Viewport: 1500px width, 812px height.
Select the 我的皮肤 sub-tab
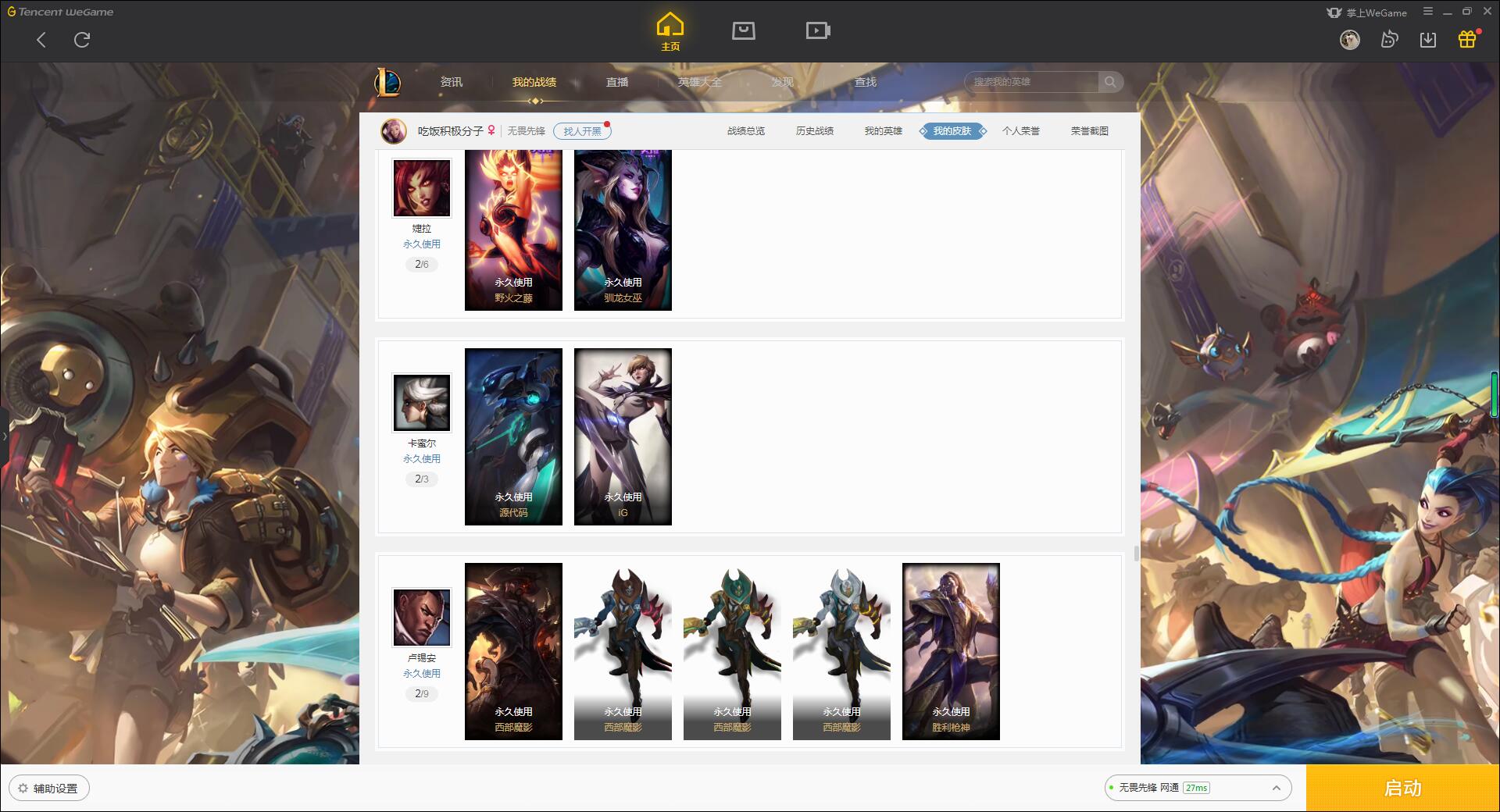point(952,131)
